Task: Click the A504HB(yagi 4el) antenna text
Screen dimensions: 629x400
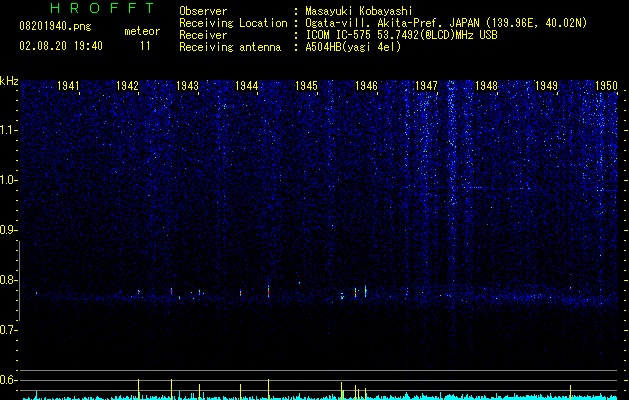Action: coord(353,47)
